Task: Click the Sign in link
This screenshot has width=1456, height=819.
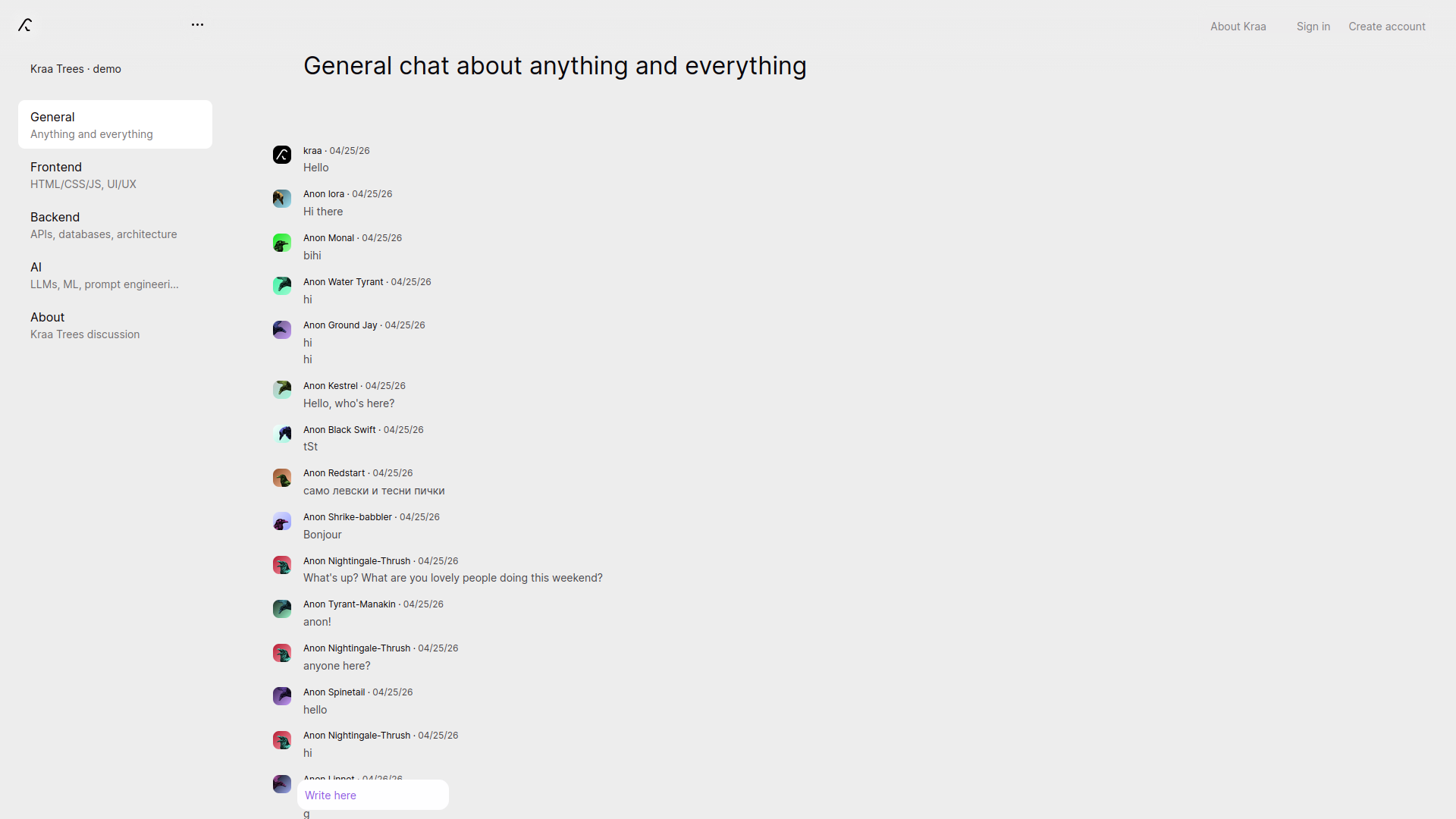Action: [1313, 27]
